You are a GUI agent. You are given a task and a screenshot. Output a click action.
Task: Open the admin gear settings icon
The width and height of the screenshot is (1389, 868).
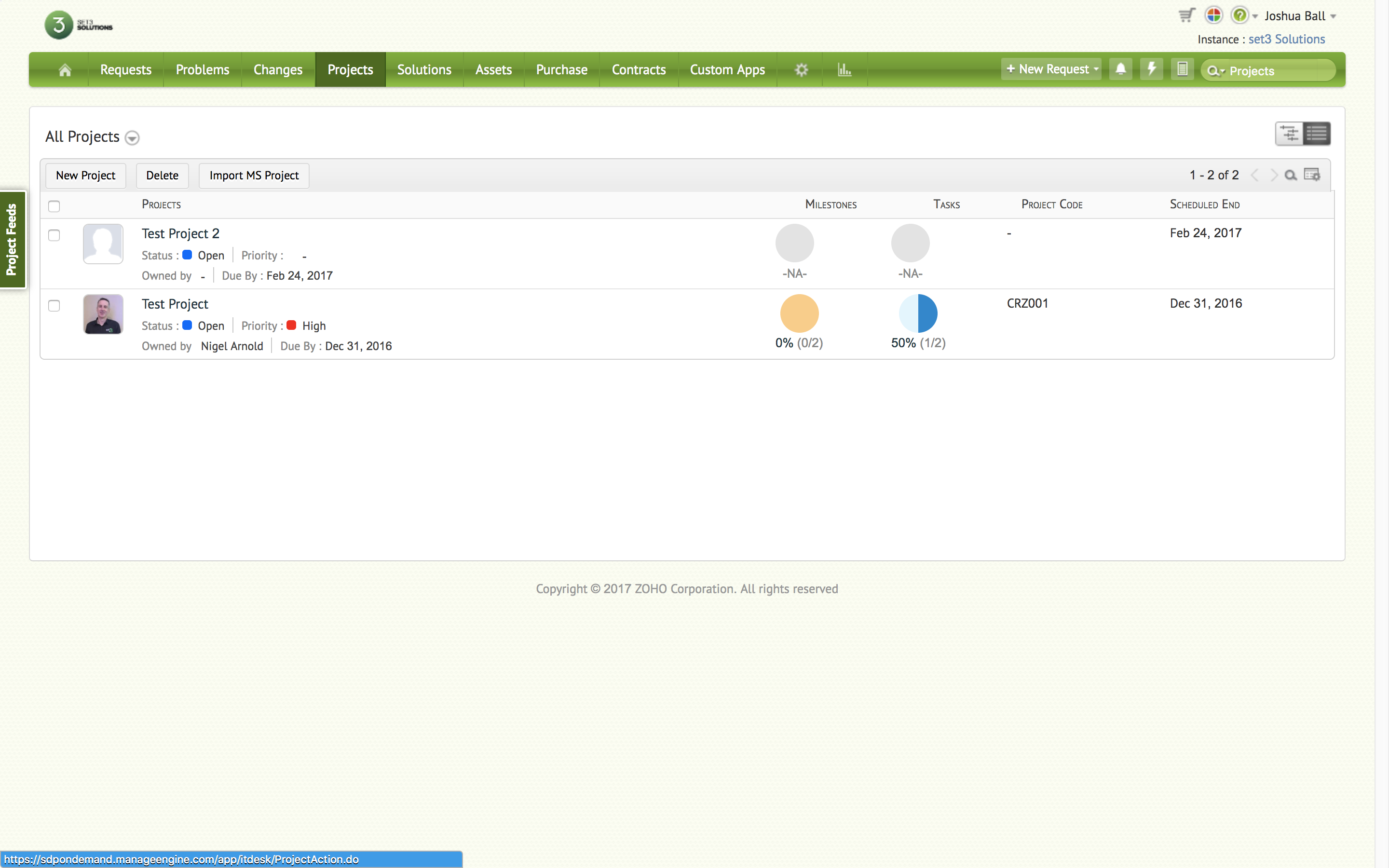point(801,70)
